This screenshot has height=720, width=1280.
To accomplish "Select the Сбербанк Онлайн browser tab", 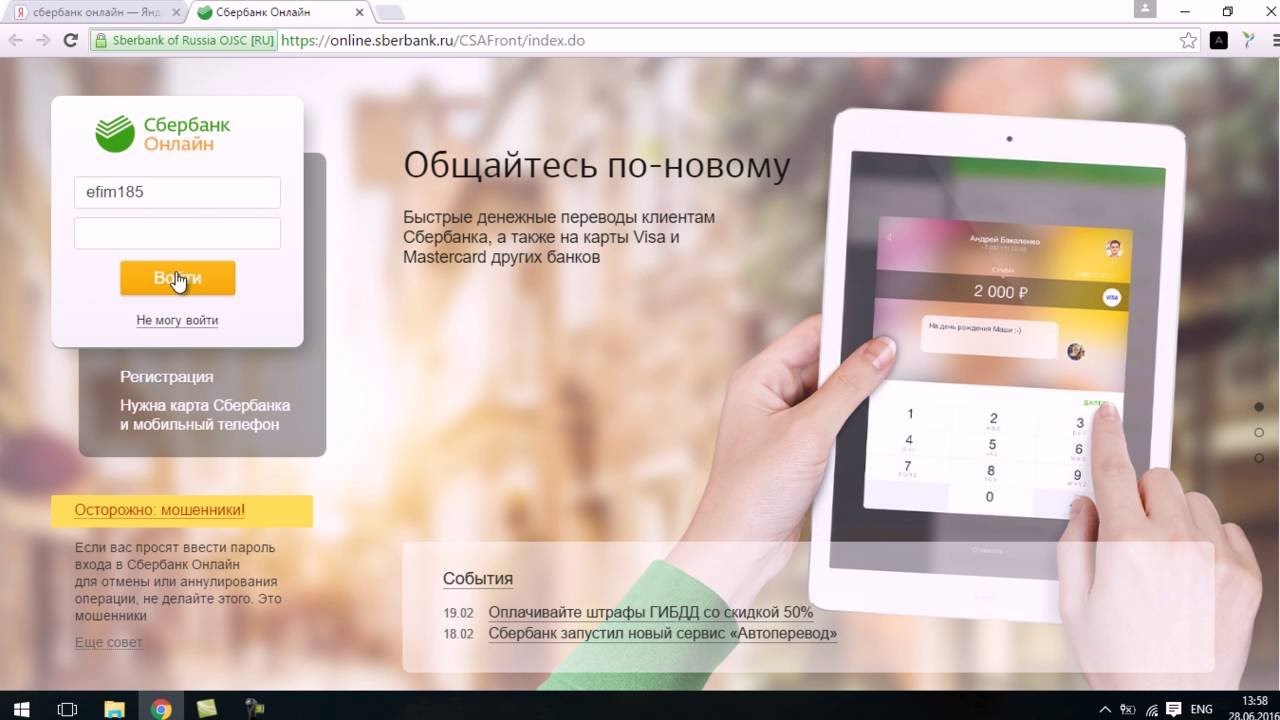I will [280, 13].
